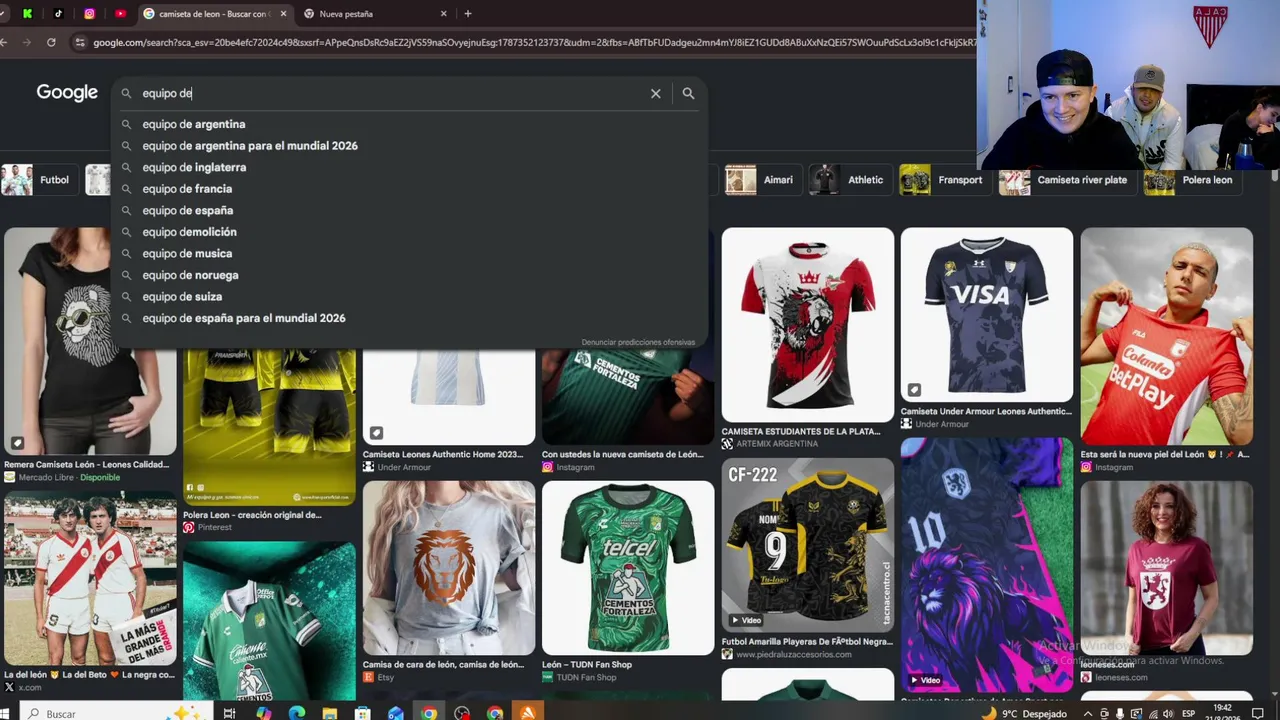Click the 'Pinterest' source label
Screen dimensions: 1280x720
[x=214, y=527]
